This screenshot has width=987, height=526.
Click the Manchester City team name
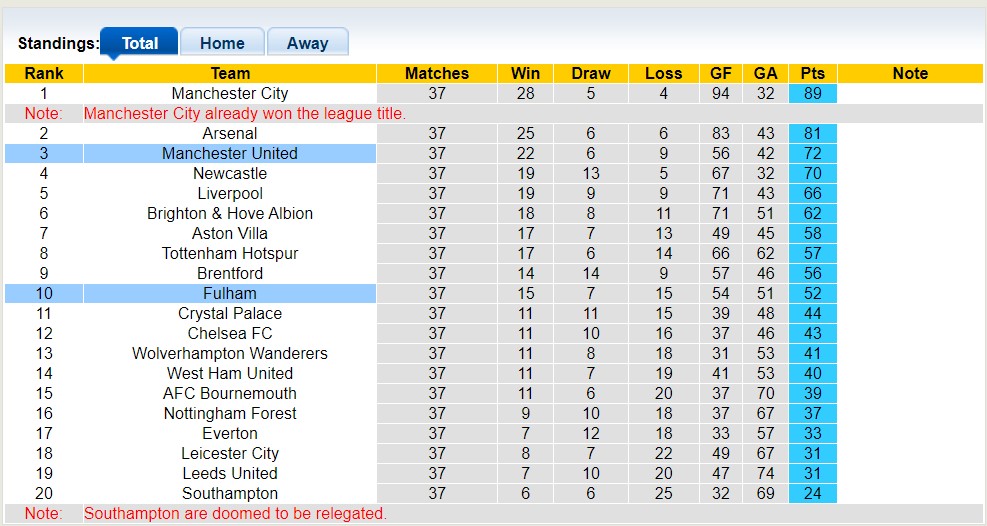click(230, 93)
